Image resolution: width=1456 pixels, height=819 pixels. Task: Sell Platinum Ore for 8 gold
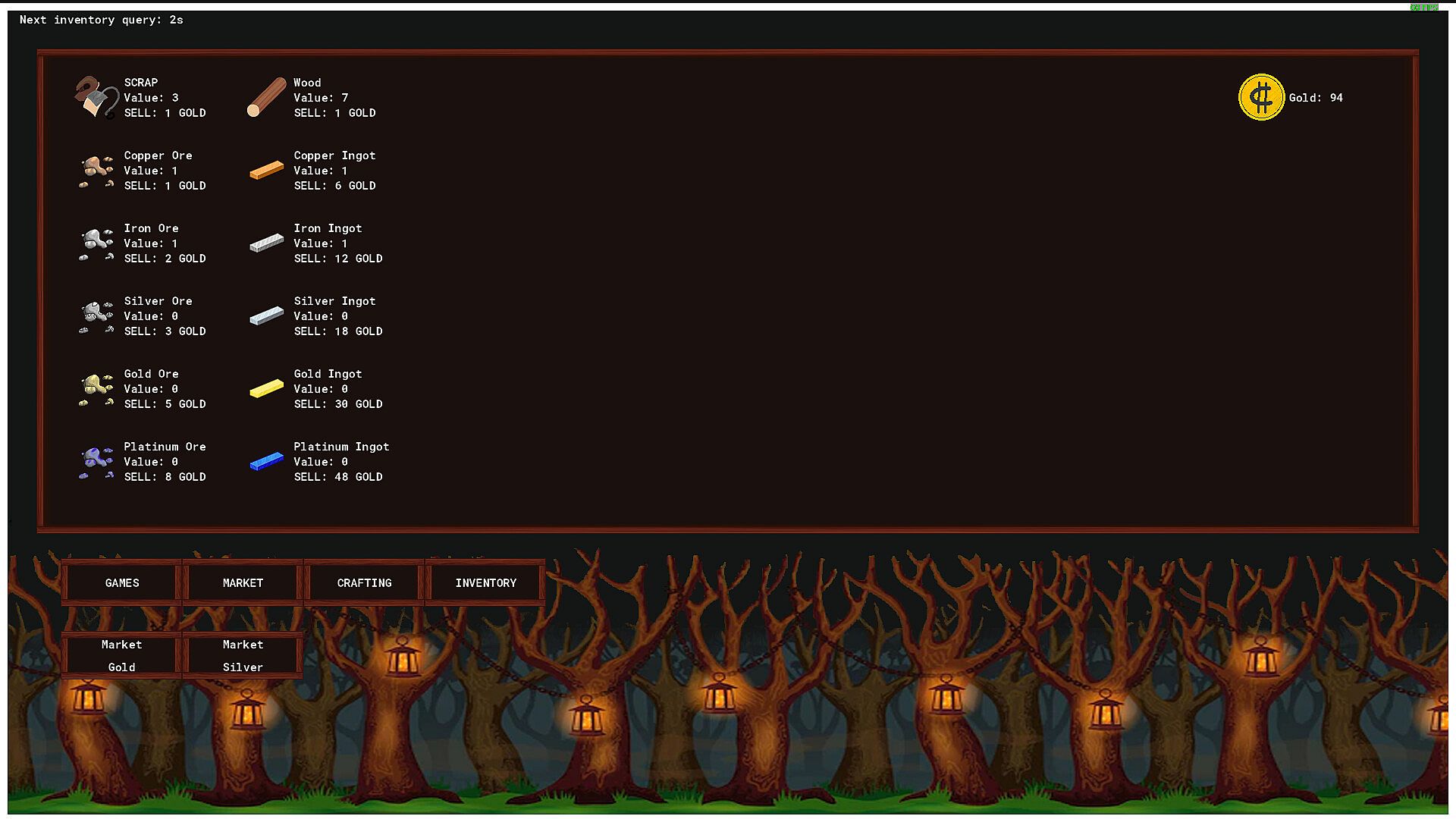(x=165, y=477)
